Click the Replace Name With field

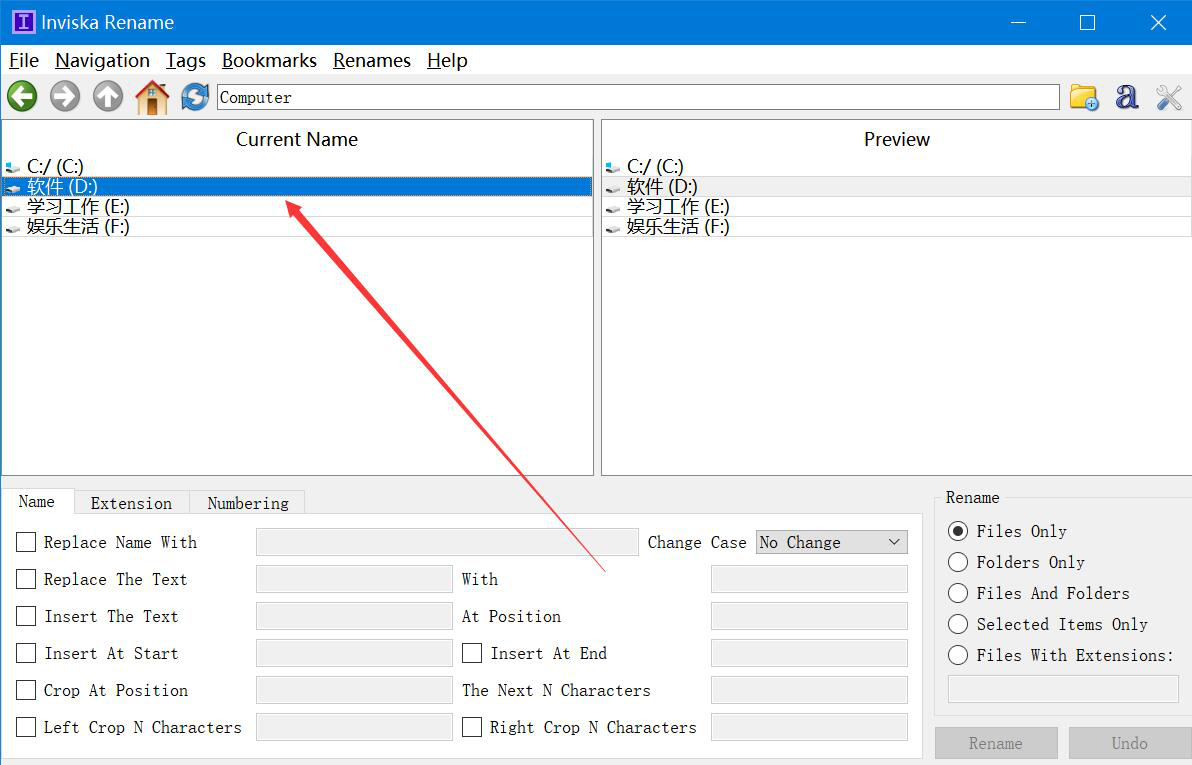(447, 542)
